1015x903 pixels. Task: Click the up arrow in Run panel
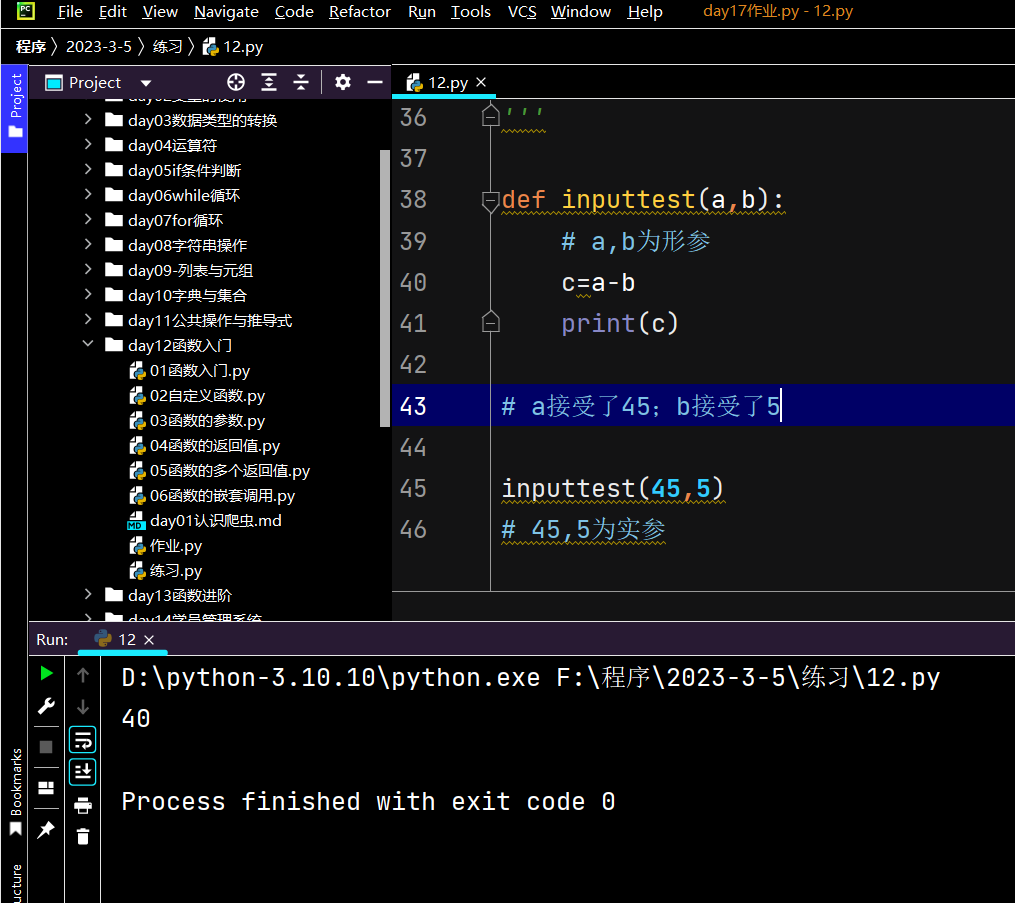tap(83, 675)
